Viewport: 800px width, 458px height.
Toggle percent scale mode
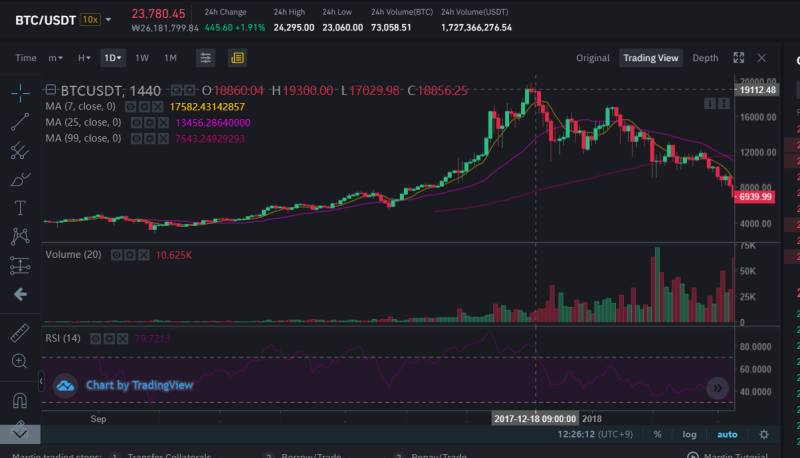(x=658, y=435)
